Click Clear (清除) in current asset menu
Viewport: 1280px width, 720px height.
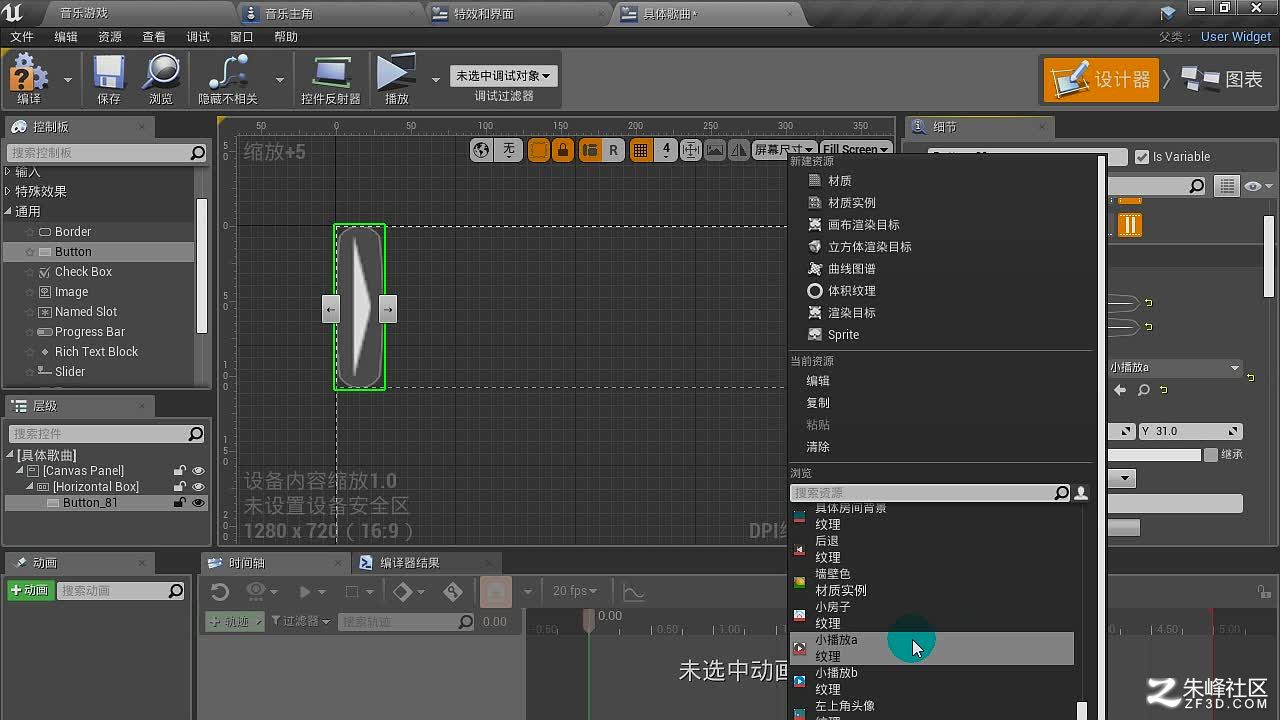(818, 447)
